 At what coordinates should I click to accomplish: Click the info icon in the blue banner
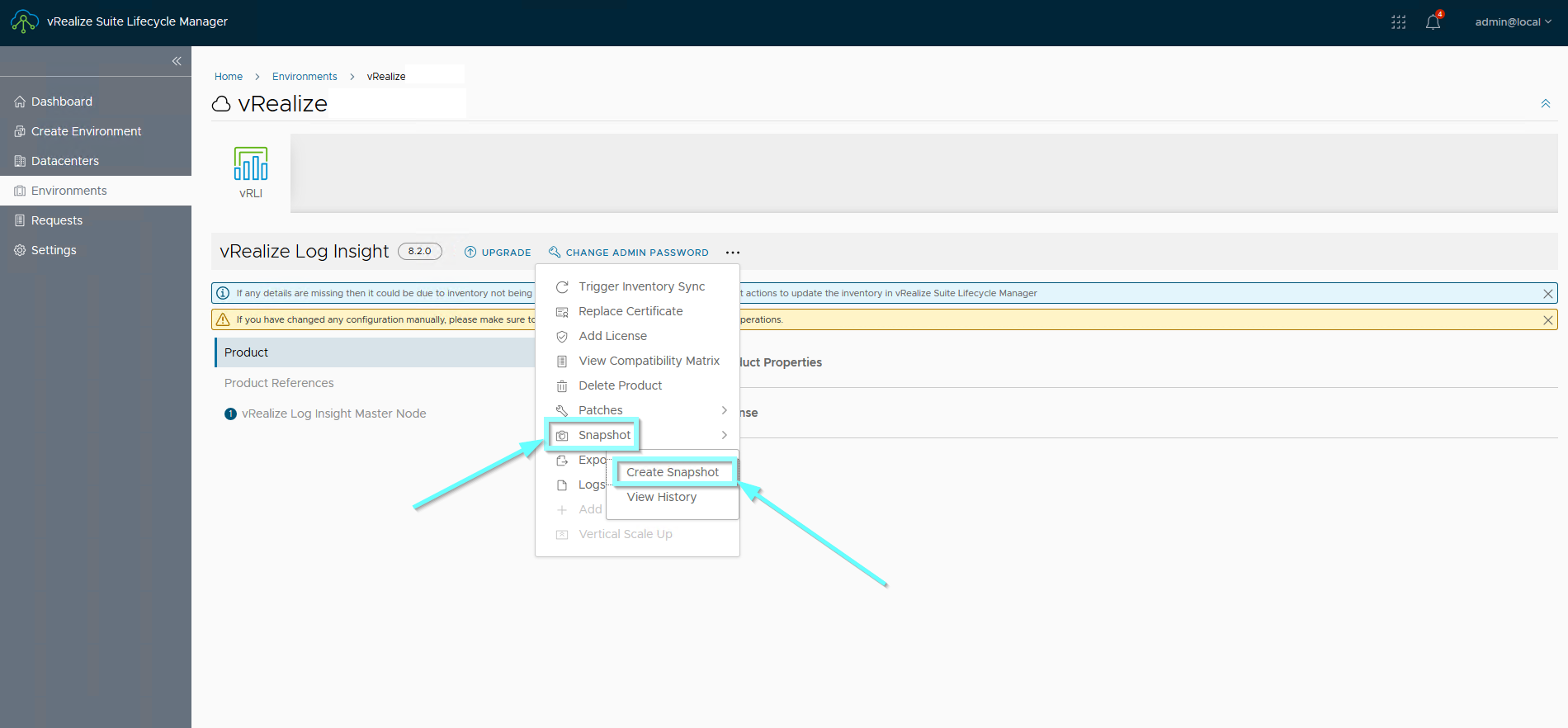coord(223,293)
